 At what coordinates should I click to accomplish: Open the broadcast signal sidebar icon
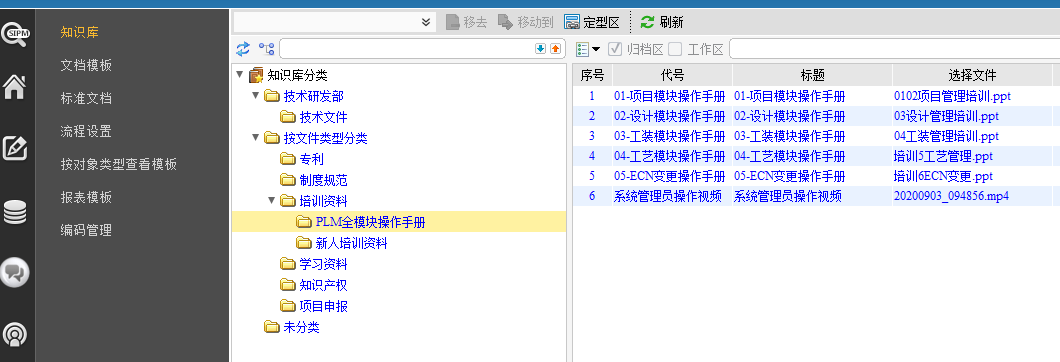point(15,334)
